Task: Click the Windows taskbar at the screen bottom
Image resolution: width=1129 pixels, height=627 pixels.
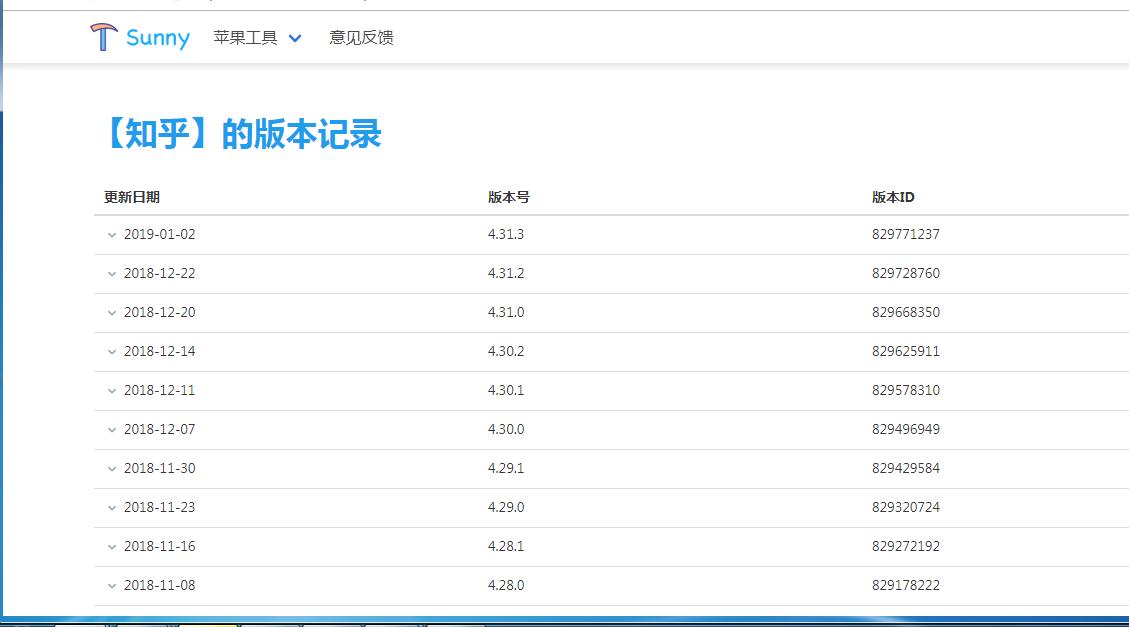Action: click(564, 621)
